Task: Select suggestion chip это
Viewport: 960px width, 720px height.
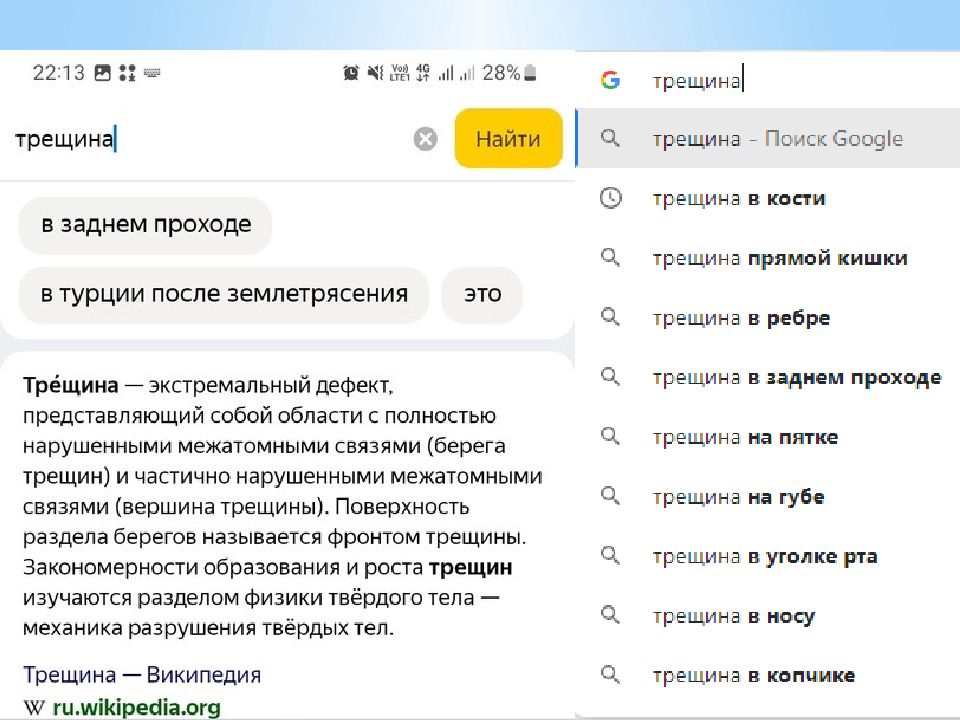Action: 482,294
